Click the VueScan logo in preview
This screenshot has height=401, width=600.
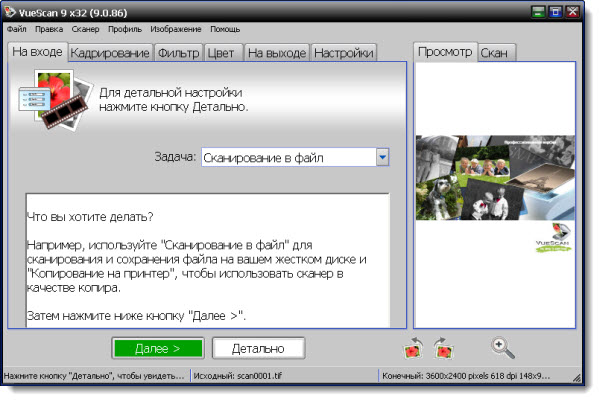point(553,238)
